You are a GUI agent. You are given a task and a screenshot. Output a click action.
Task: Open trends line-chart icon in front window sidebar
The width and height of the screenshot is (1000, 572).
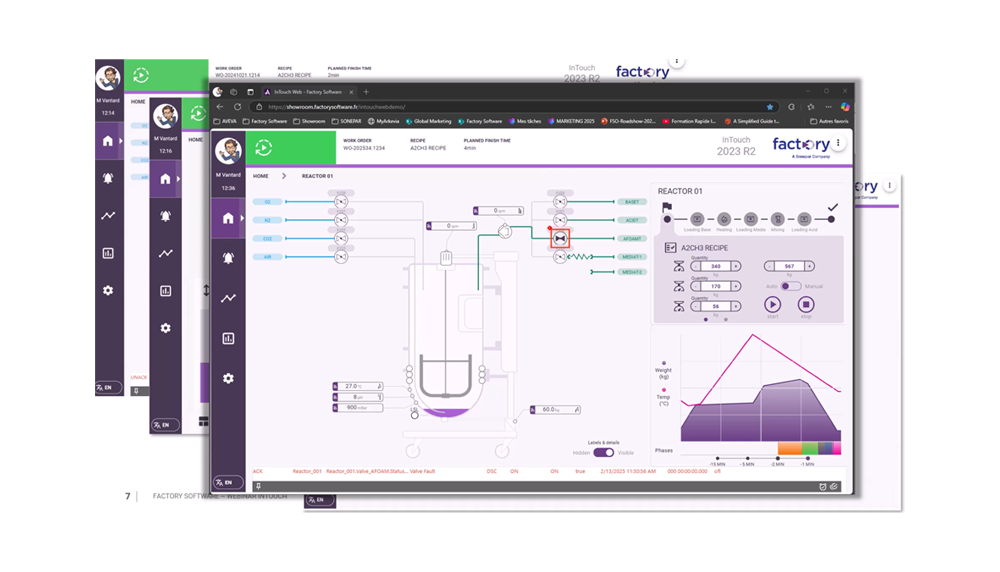pos(228,298)
